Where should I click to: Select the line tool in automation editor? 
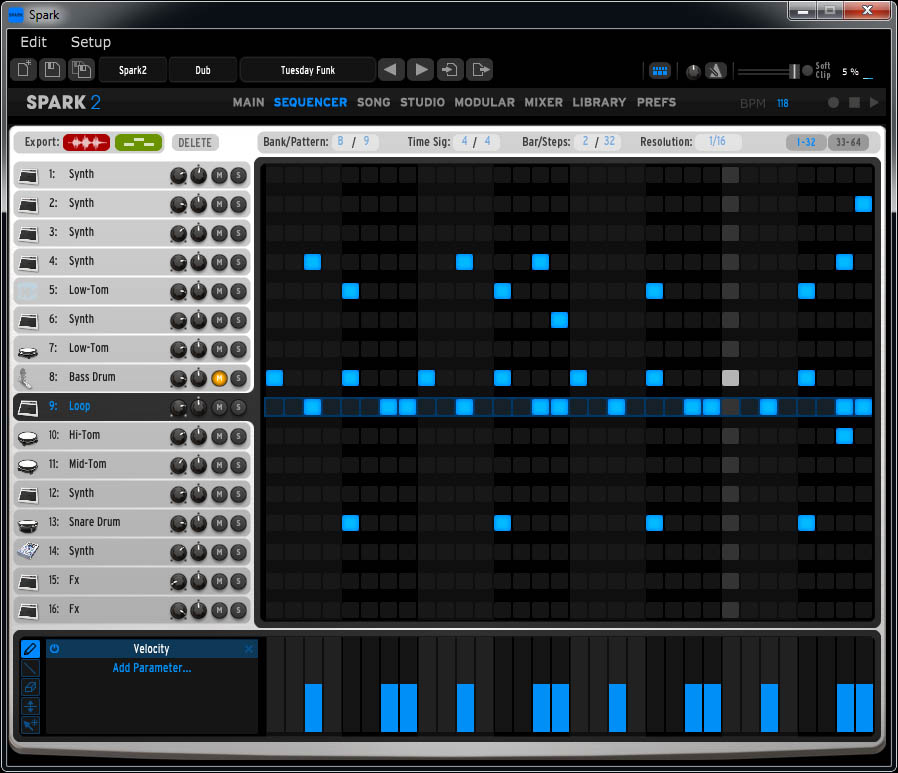point(30,668)
